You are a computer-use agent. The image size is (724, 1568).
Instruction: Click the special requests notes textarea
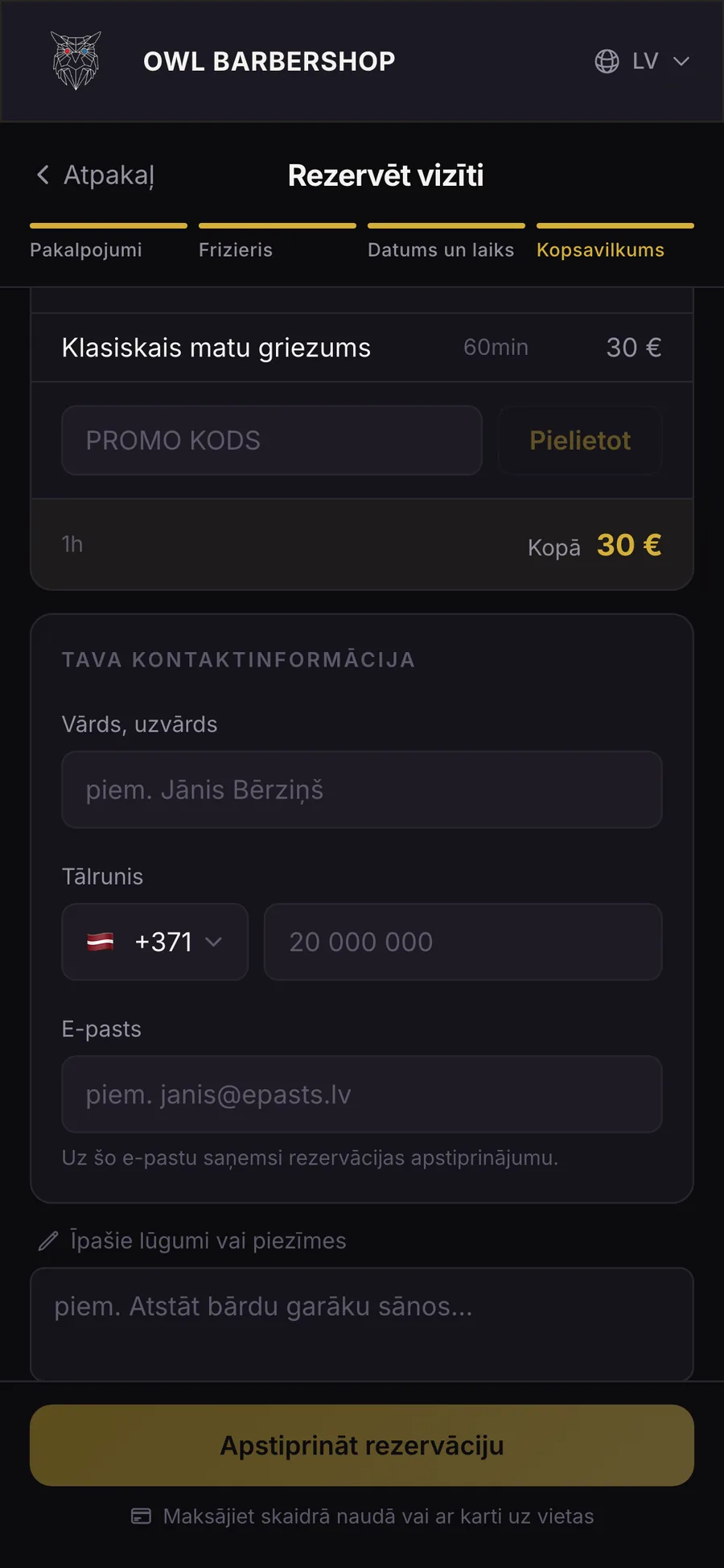(x=362, y=1324)
